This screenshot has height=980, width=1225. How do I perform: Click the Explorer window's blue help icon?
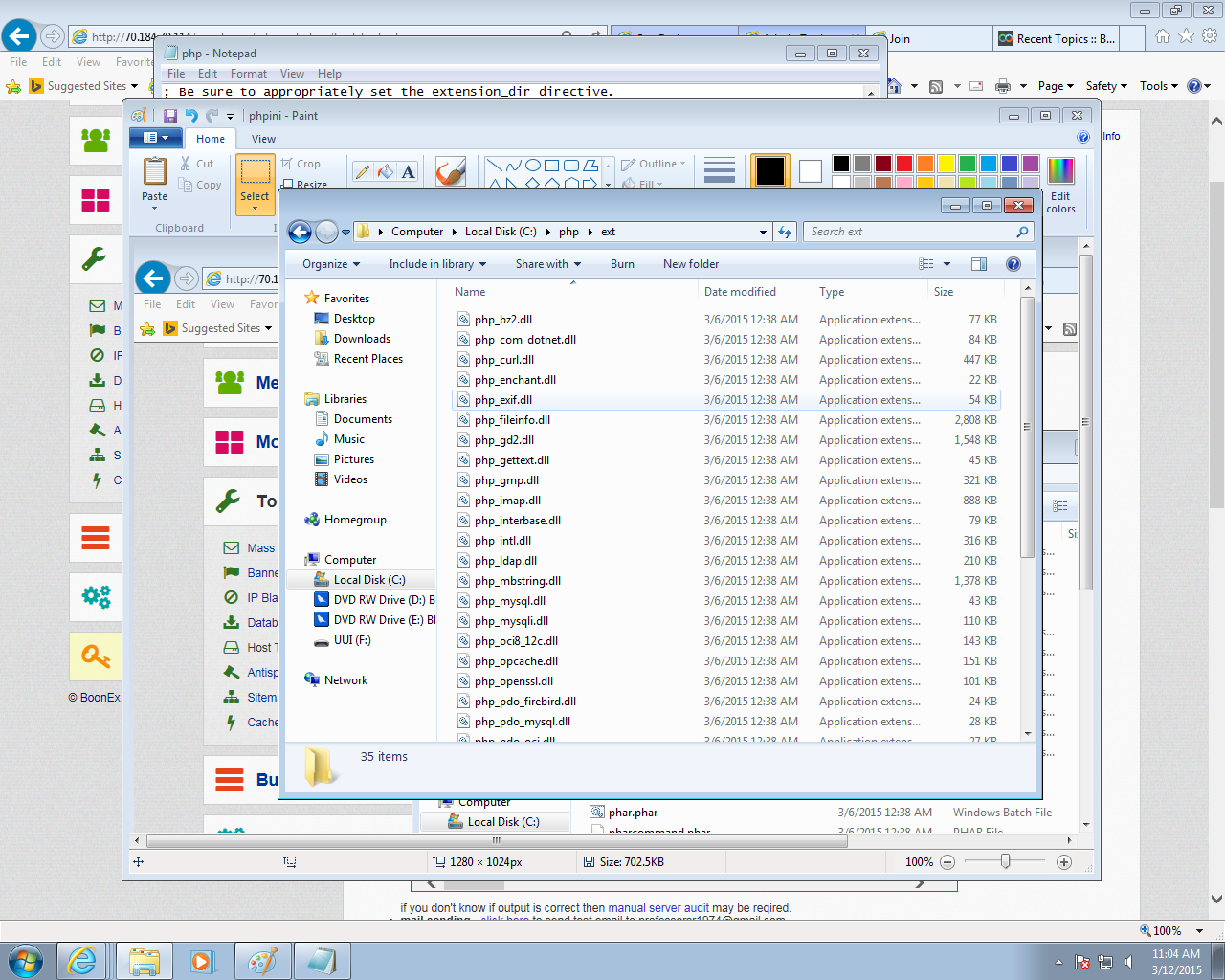(1013, 264)
